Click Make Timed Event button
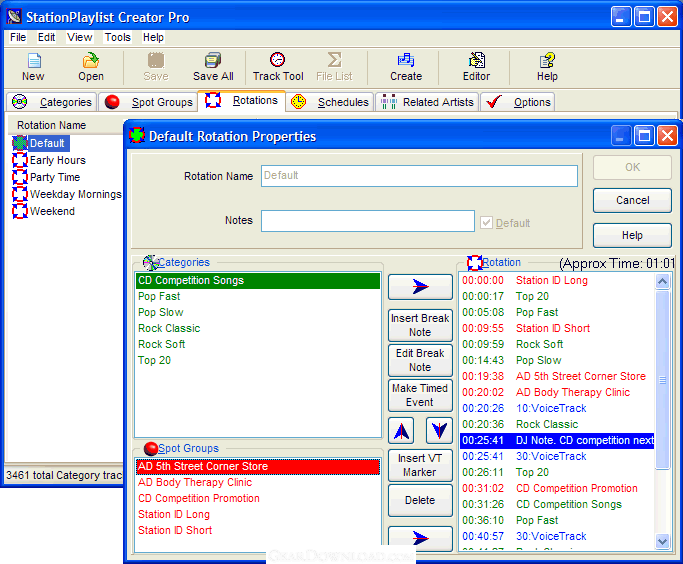Viewport: 683px width, 564px height. [x=420, y=395]
